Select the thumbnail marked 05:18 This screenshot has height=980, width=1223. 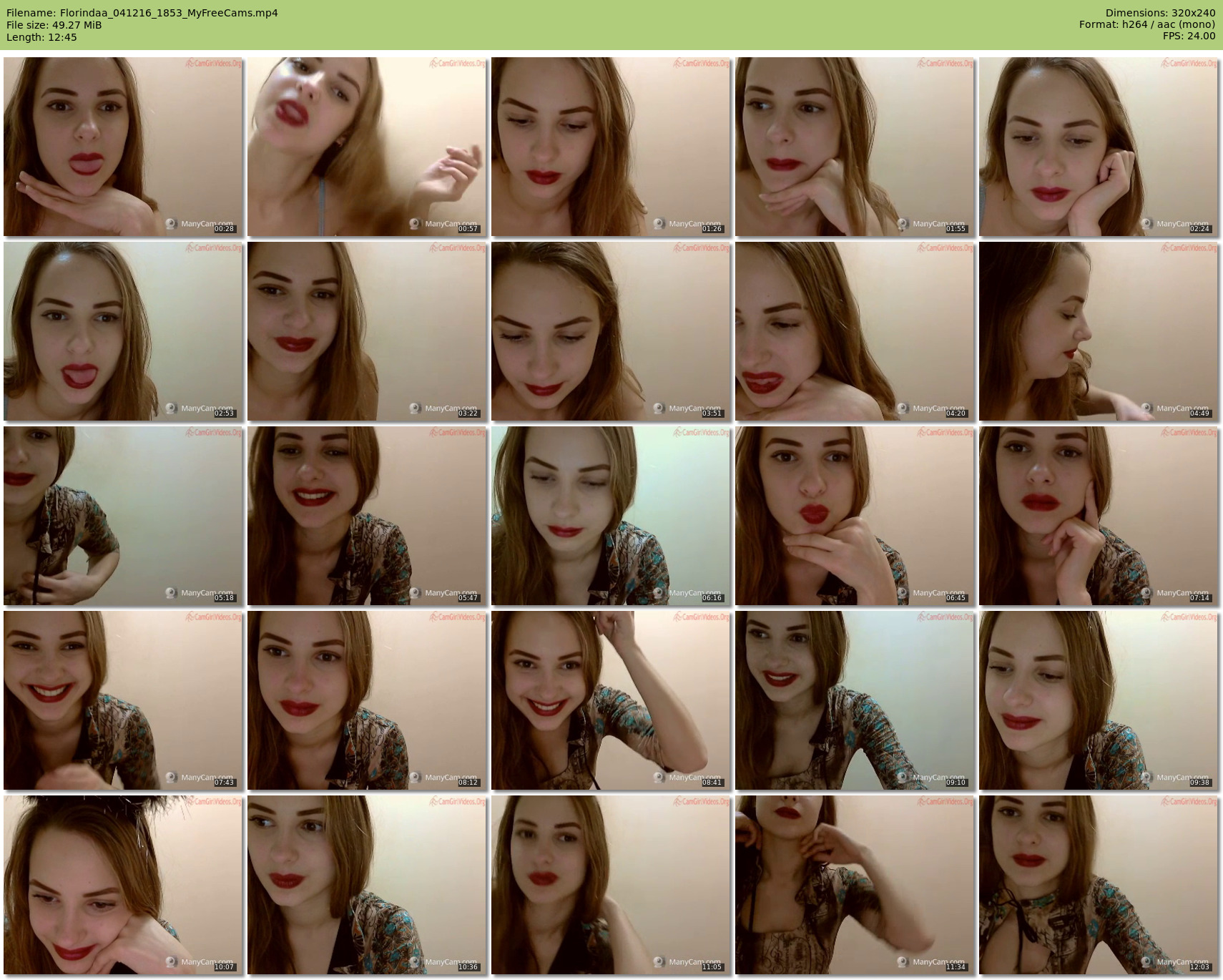123,516
